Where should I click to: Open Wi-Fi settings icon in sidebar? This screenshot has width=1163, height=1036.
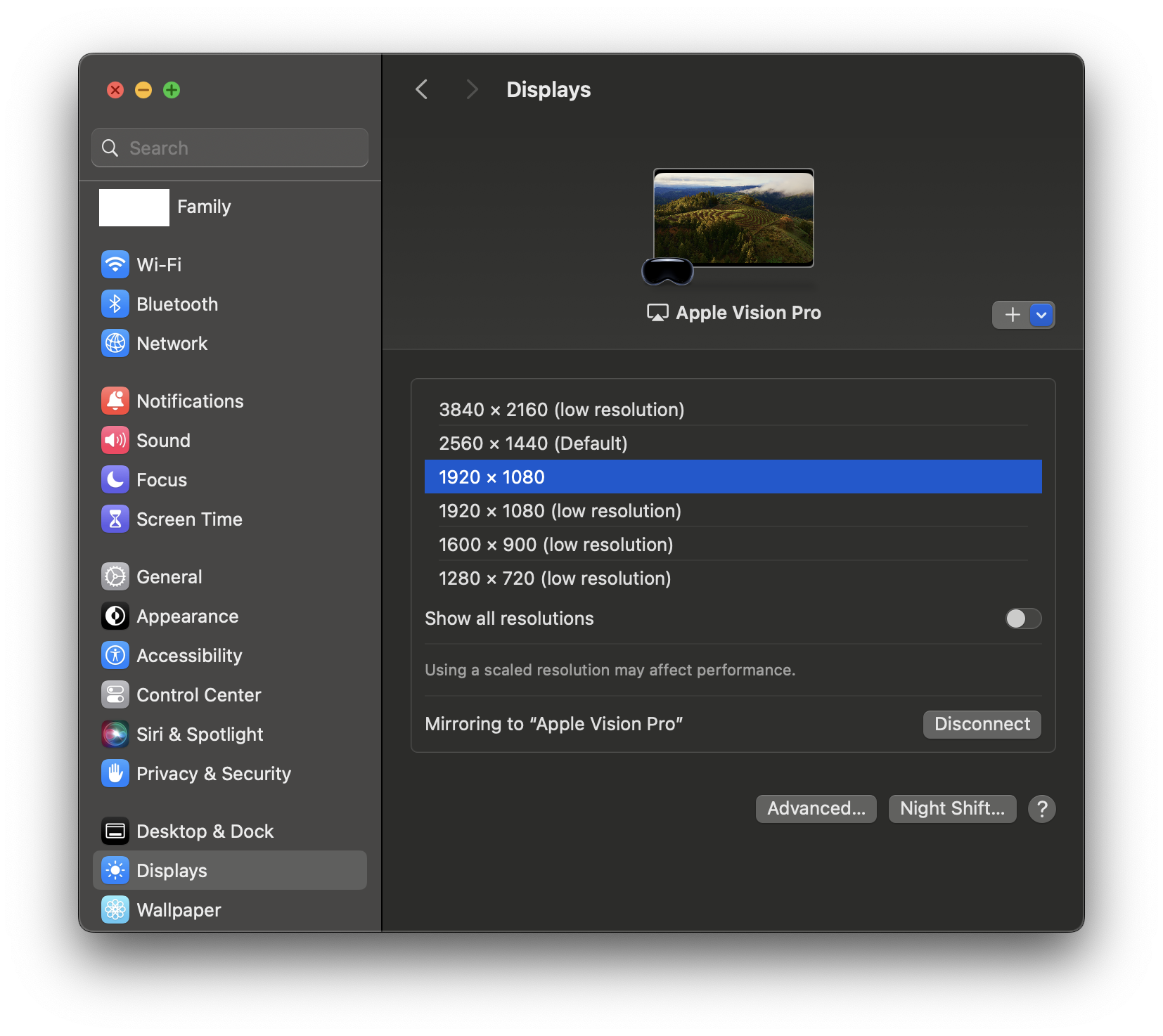pos(115,264)
